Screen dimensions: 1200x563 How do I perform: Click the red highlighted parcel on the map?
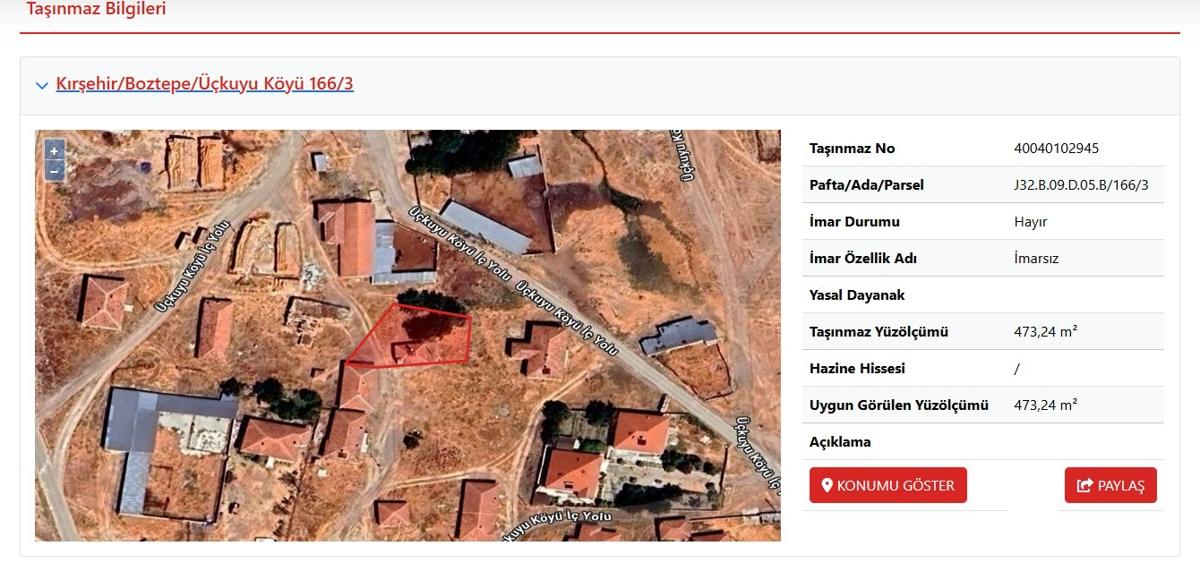tap(420, 337)
